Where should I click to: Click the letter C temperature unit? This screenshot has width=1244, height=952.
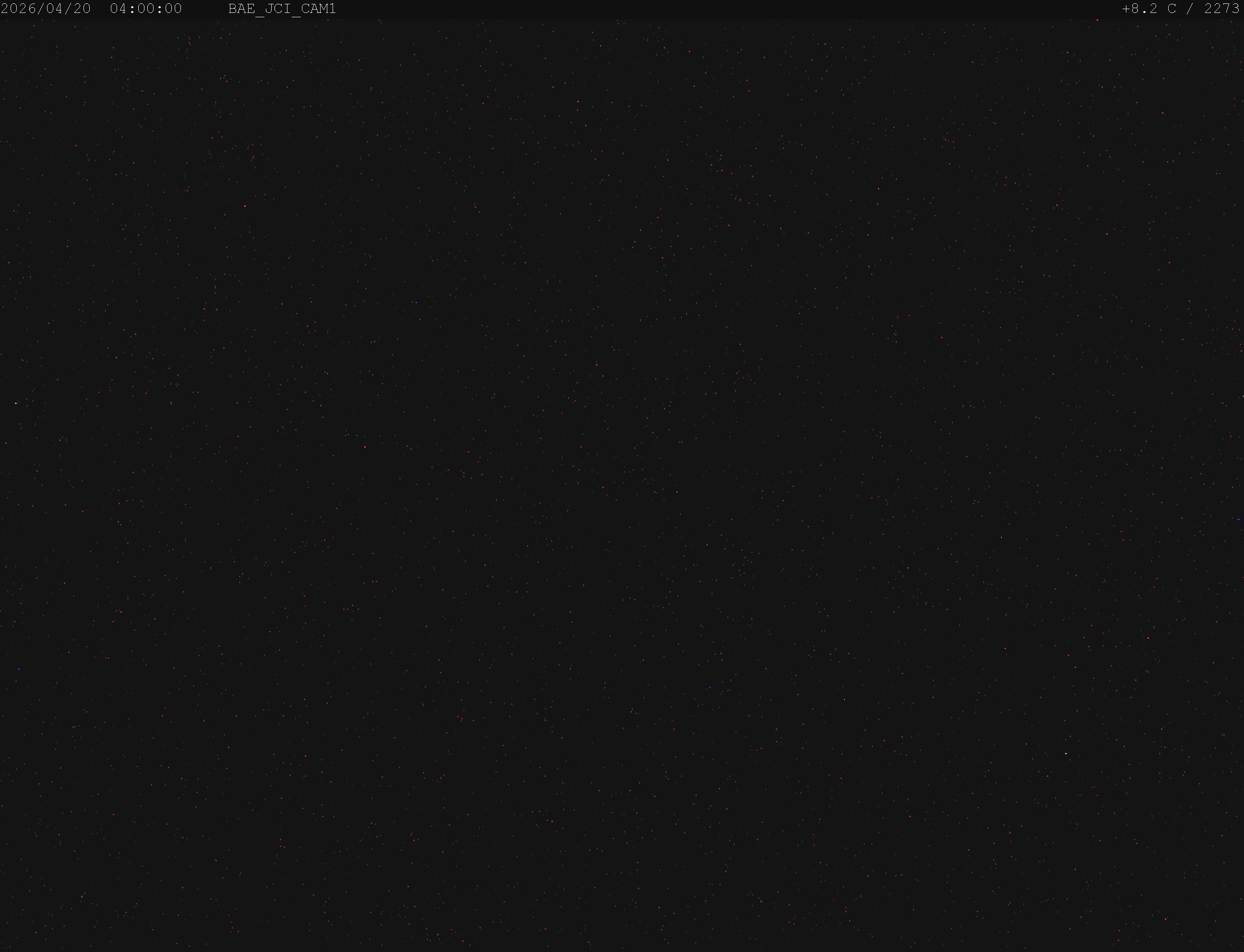(x=1172, y=9)
